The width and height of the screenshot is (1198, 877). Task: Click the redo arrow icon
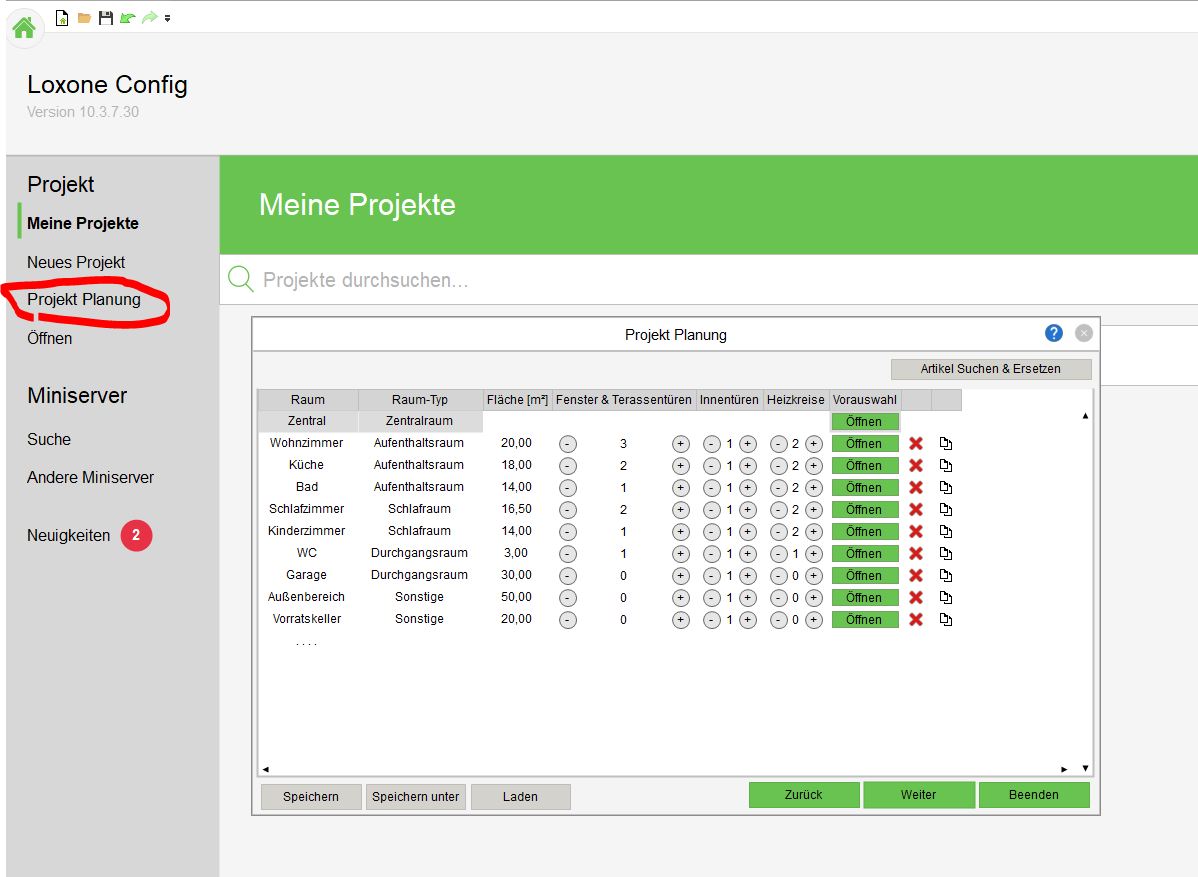coord(150,18)
